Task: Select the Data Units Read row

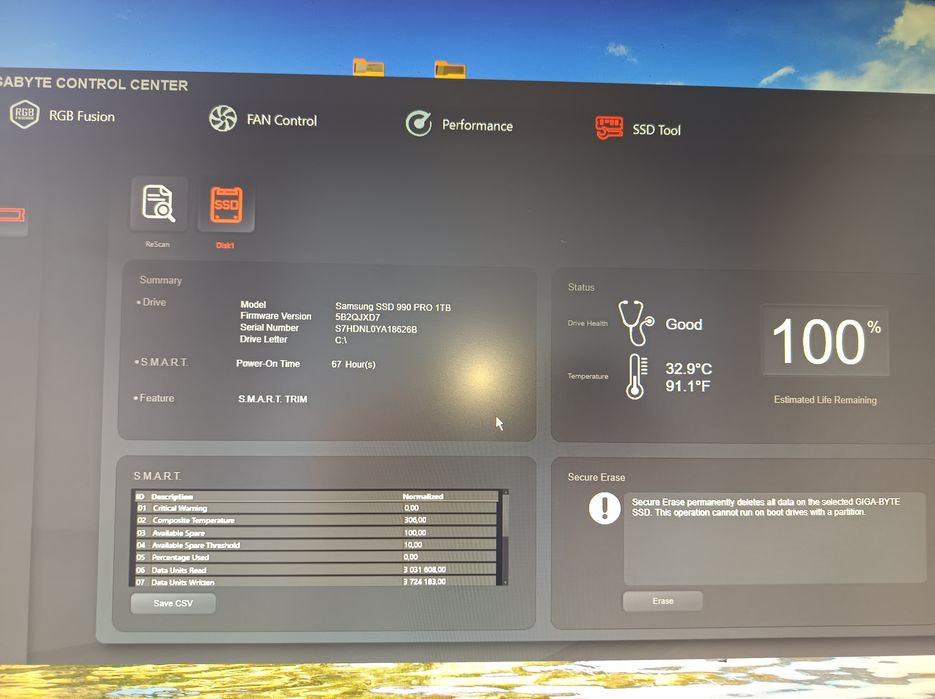Action: click(x=316, y=570)
